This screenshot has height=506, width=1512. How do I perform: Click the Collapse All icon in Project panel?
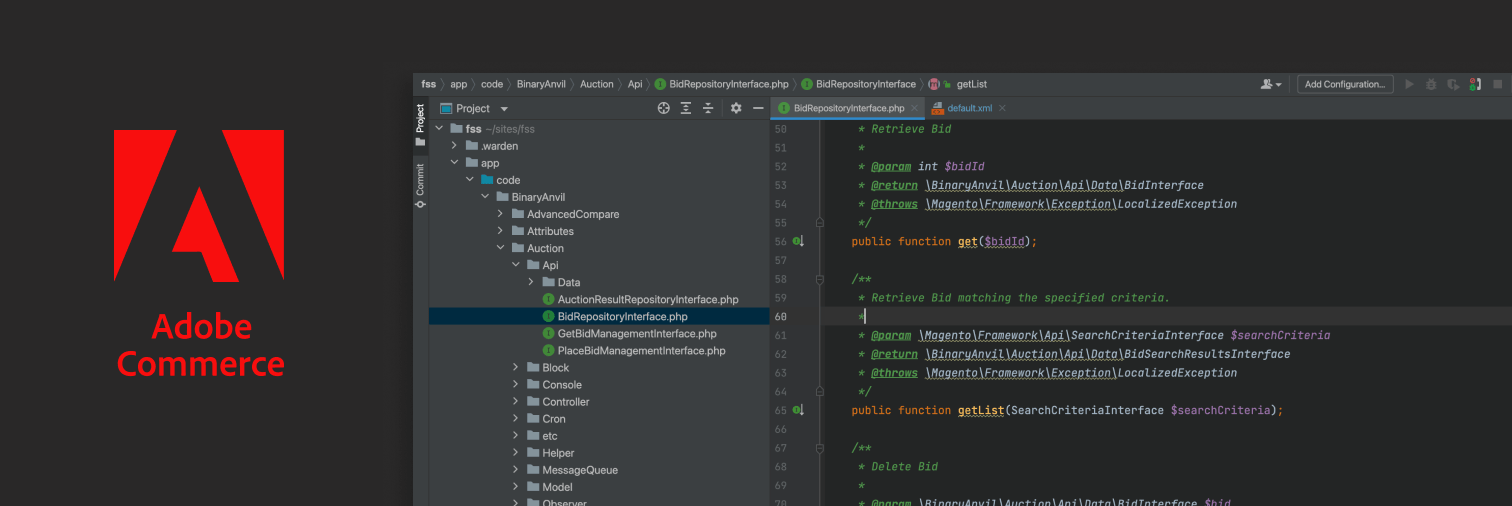(708, 108)
